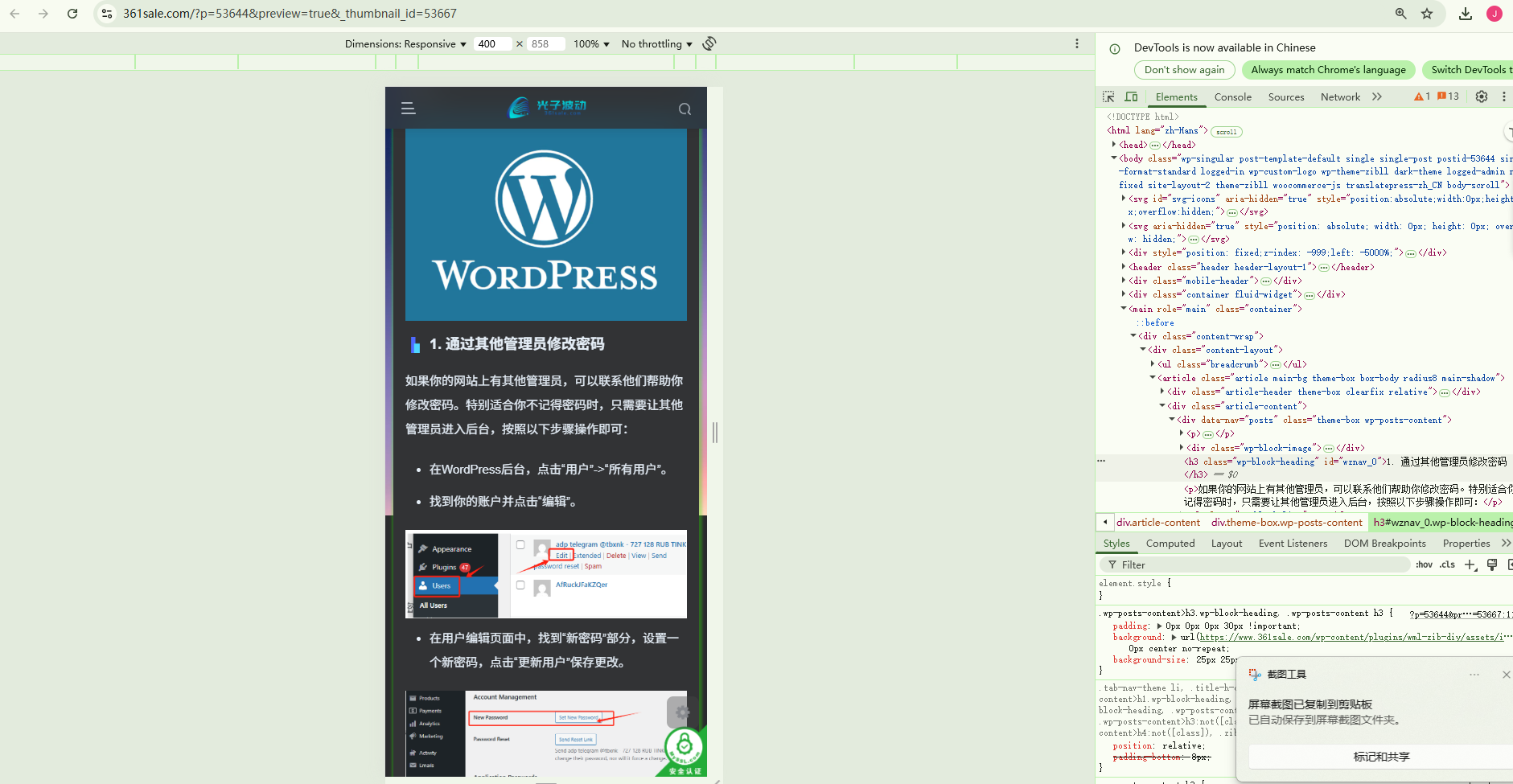This screenshot has width=1513, height=784.
Task: Click the downloads icon in the browser toolbar
Action: (1466, 14)
